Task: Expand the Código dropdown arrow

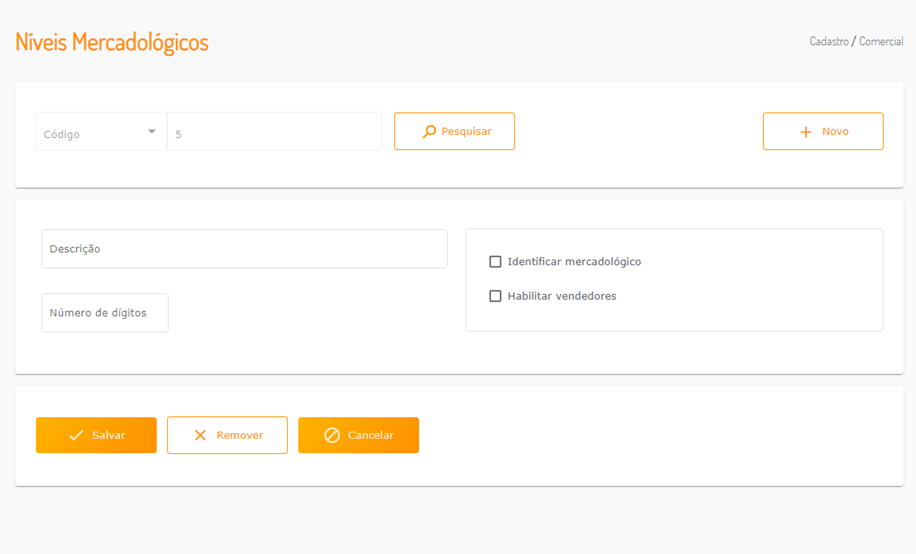Action: [x=152, y=132]
